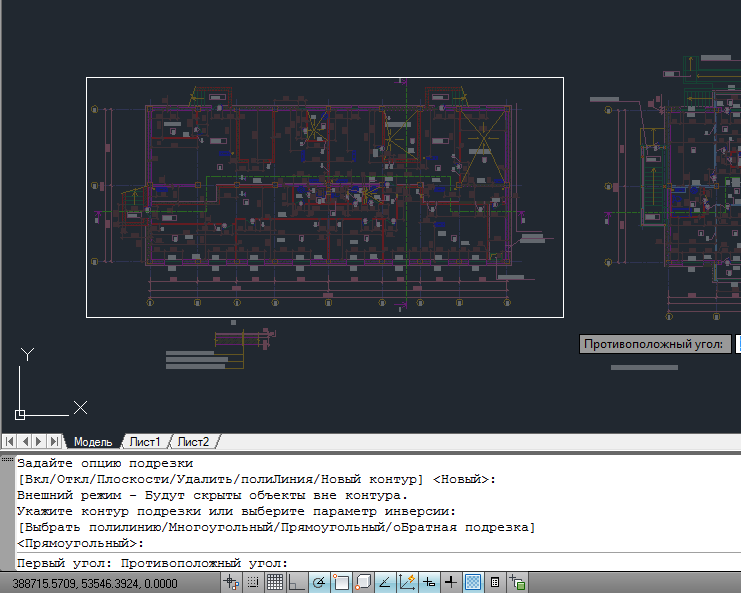The height and width of the screenshot is (593, 741).
Task: Toggle Show/Hide Lineweight in status bar
Action: click(x=451, y=582)
